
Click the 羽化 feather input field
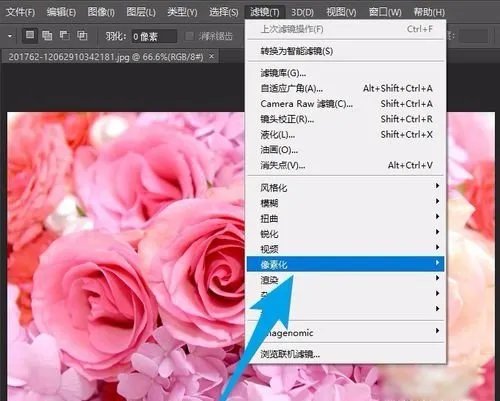[154, 36]
